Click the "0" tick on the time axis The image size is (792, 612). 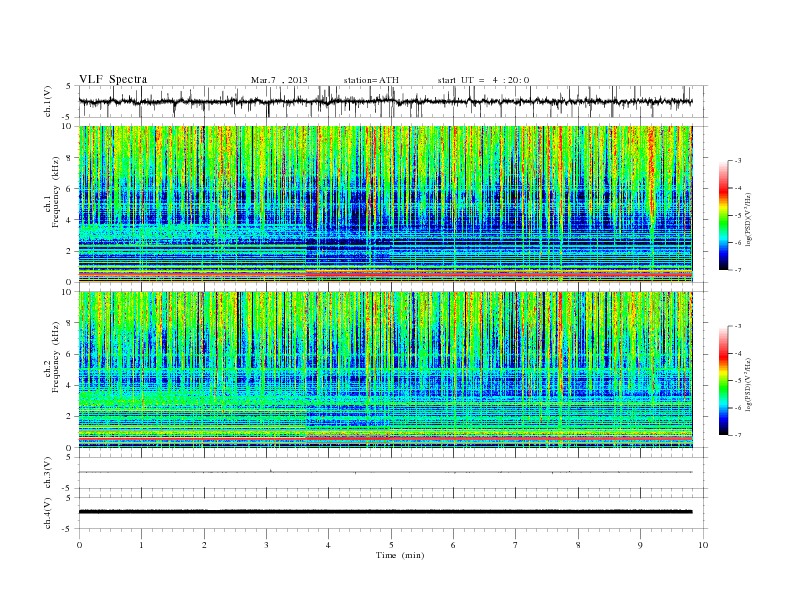point(79,545)
